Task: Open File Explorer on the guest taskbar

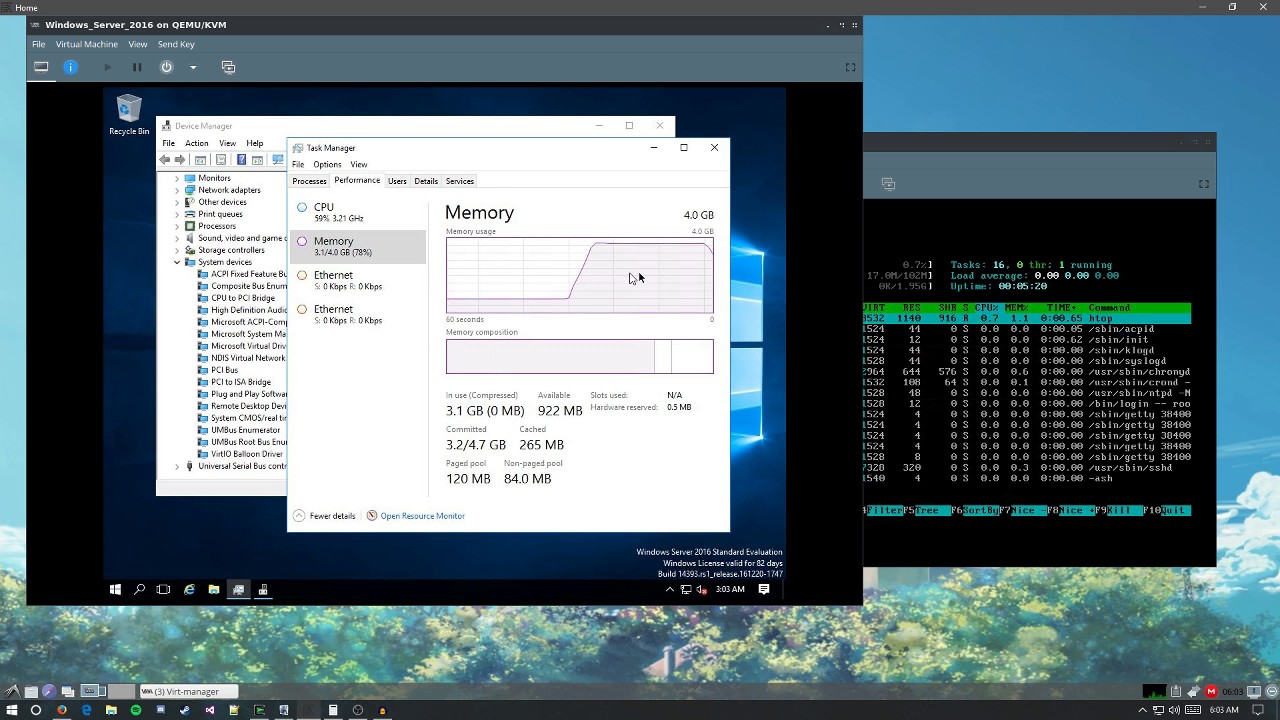Action: tap(214, 590)
